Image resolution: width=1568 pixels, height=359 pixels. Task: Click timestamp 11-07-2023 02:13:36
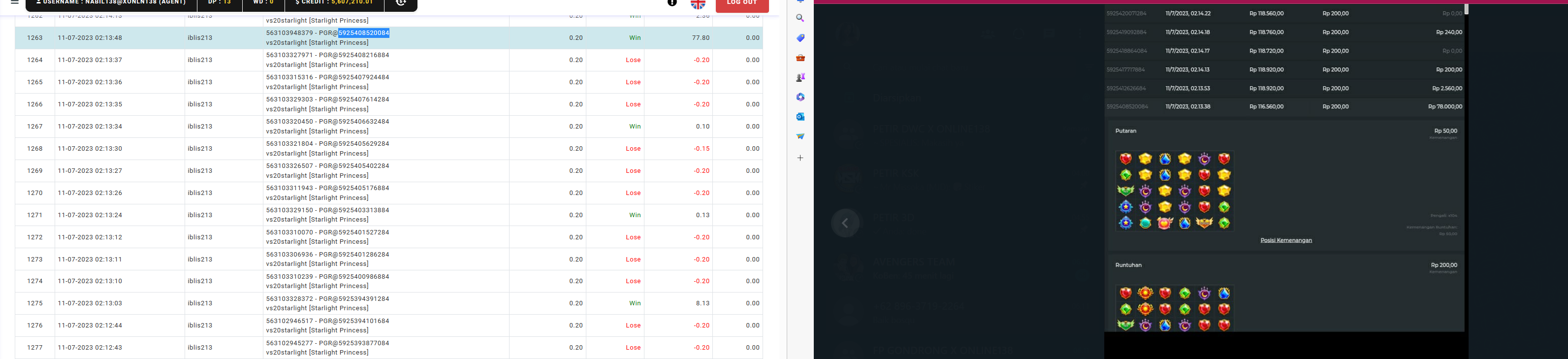(x=90, y=82)
